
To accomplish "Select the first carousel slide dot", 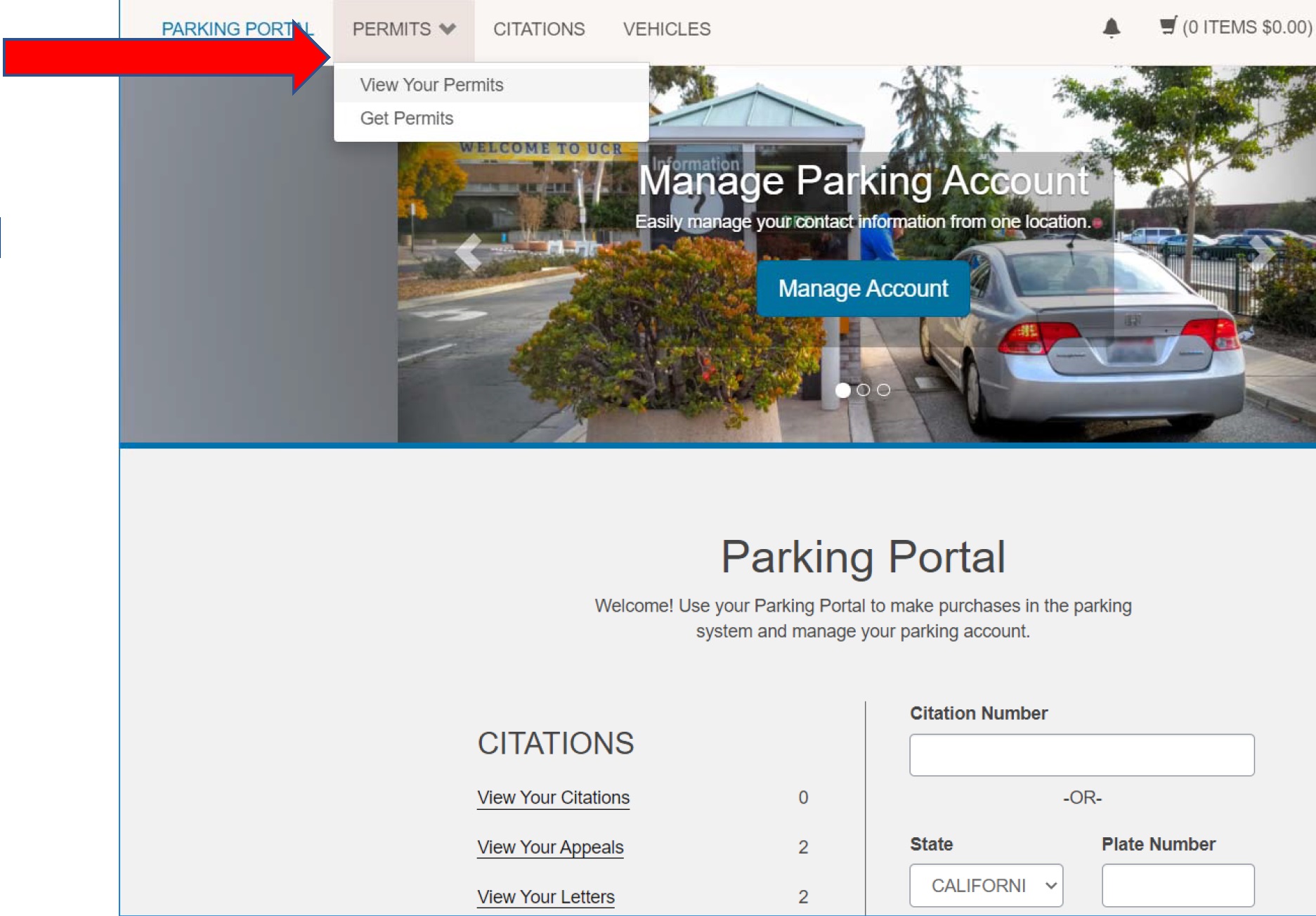I will click(x=842, y=390).
